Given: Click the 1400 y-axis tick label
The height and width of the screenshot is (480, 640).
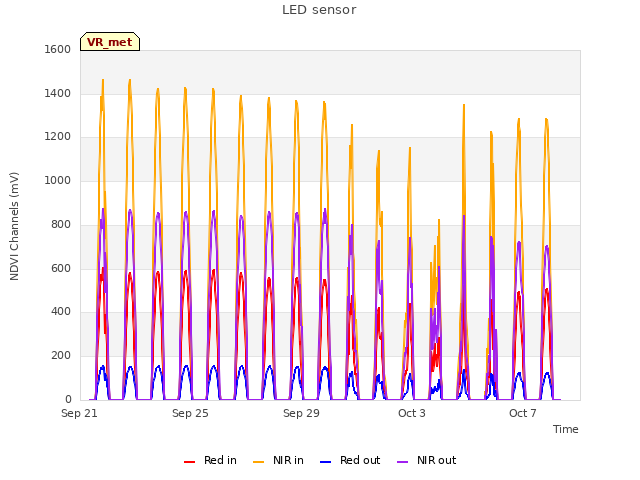Looking at the screenshot, I should click(x=58, y=93).
